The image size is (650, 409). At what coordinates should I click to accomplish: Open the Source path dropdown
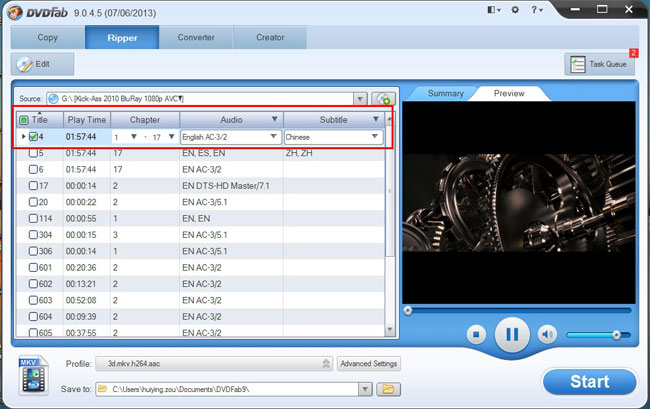[x=360, y=99]
